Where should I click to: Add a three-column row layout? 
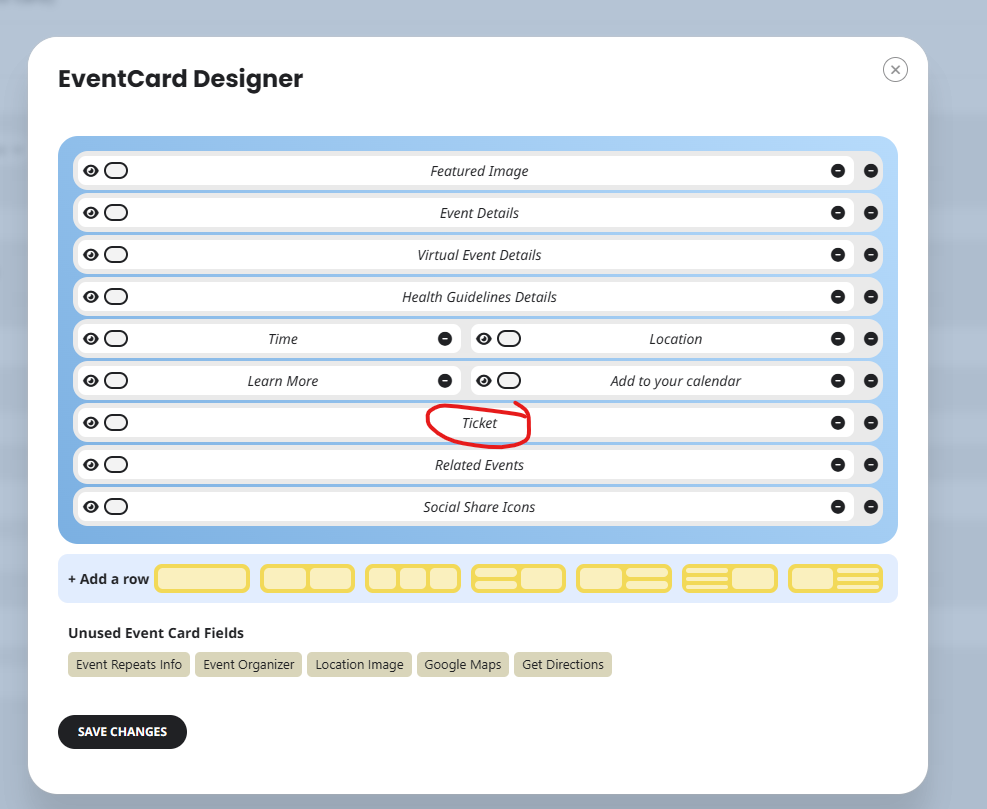coord(413,579)
